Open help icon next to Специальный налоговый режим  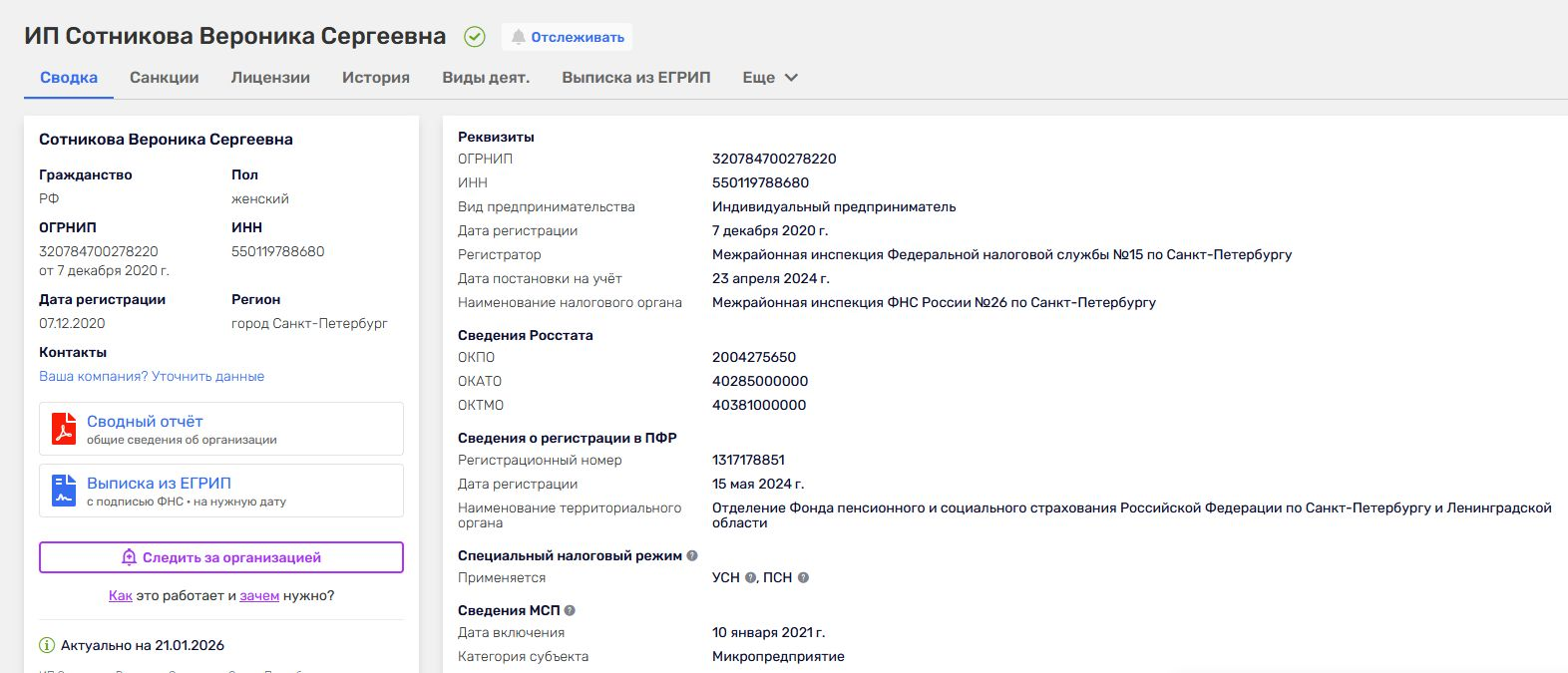[x=692, y=555]
